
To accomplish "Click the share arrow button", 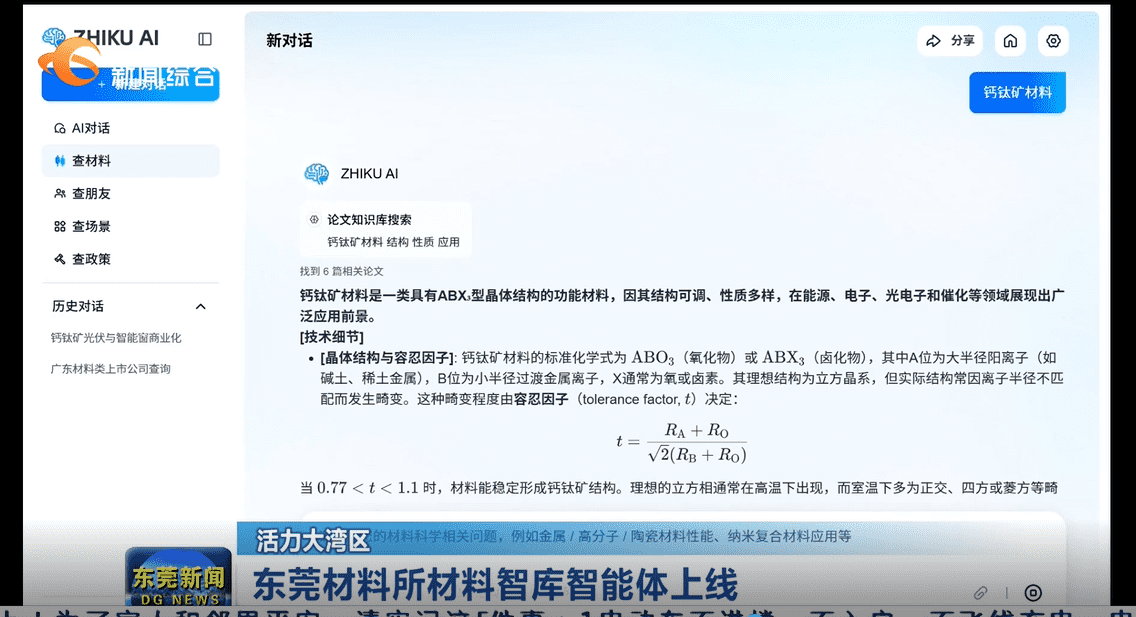I will pyautogui.click(x=949, y=41).
